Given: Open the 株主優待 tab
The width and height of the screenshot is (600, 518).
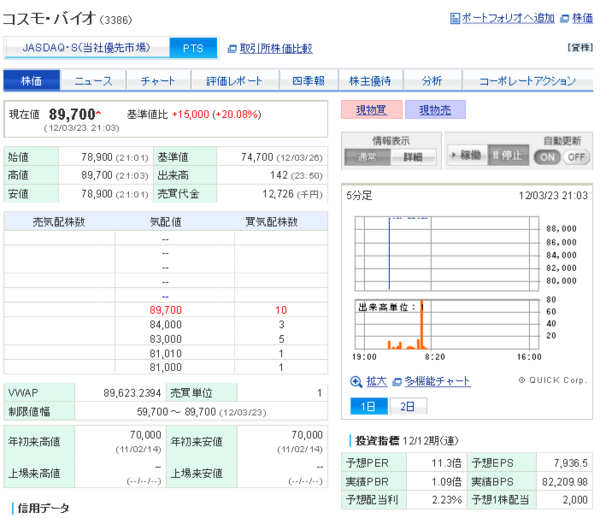Looking at the screenshot, I should pos(370,81).
